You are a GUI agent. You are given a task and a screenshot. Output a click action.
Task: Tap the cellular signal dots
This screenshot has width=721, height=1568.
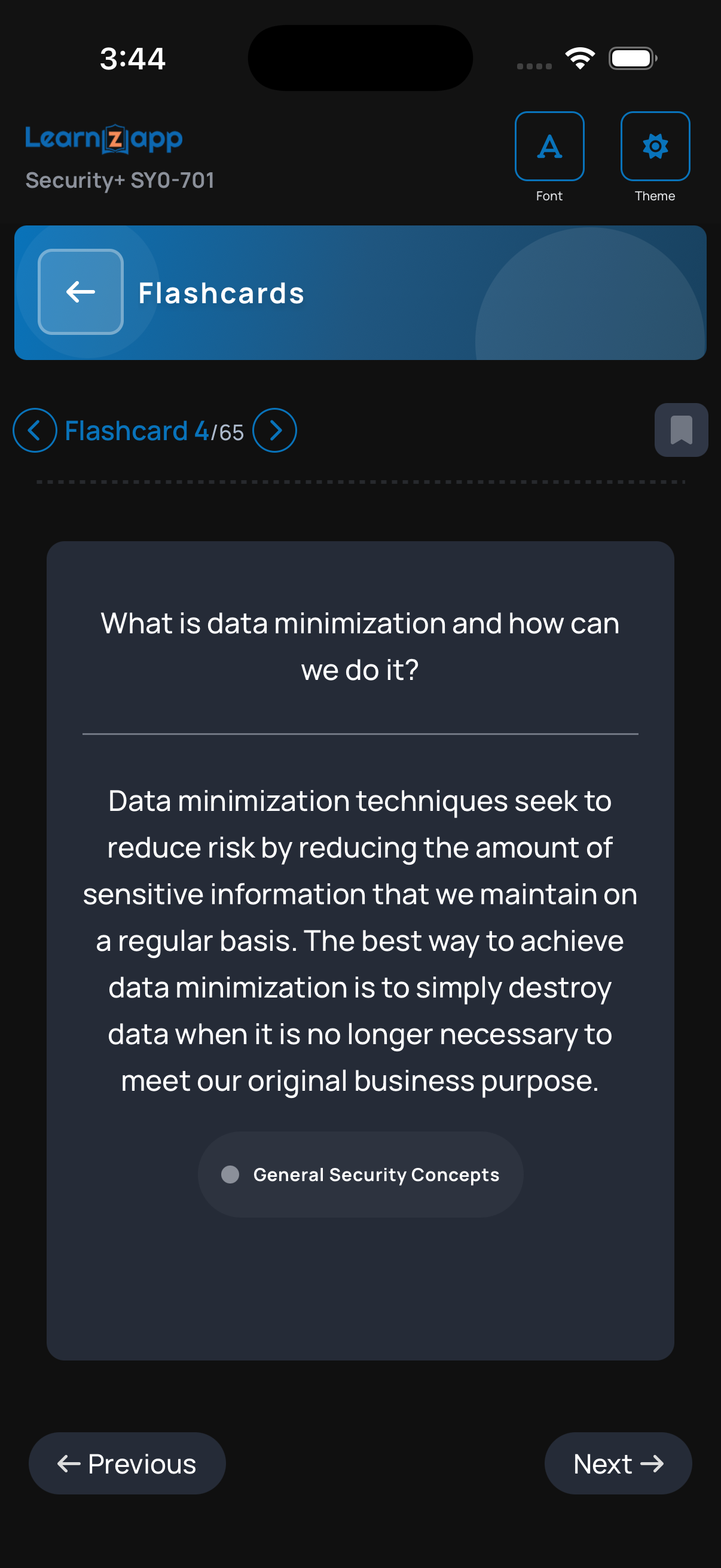(534, 66)
